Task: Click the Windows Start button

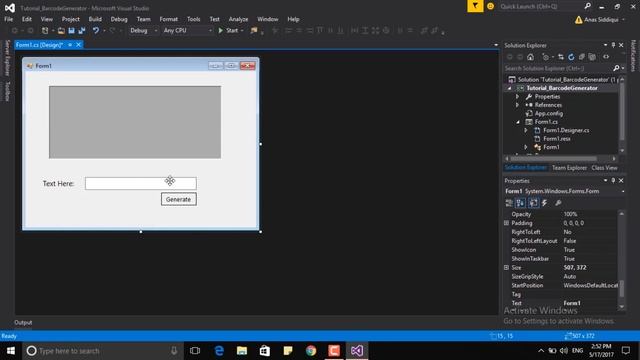Action: [11, 351]
